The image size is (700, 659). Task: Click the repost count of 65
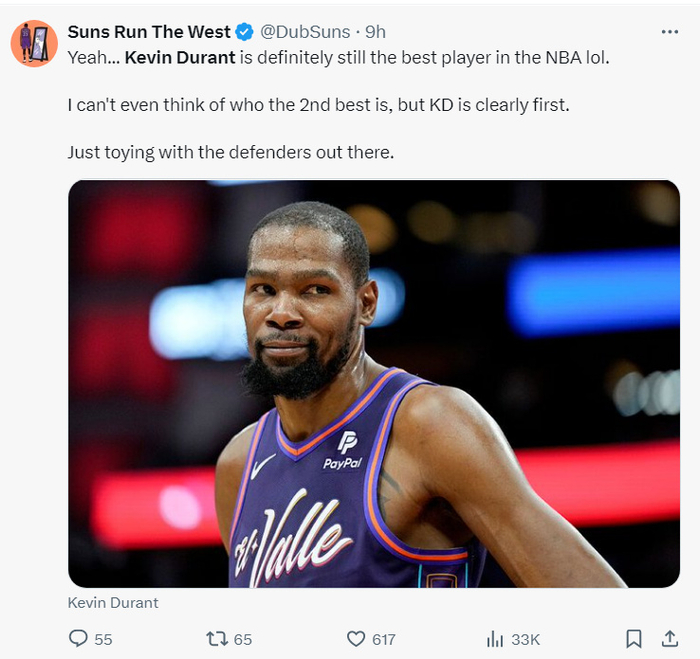pyautogui.click(x=243, y=639)
